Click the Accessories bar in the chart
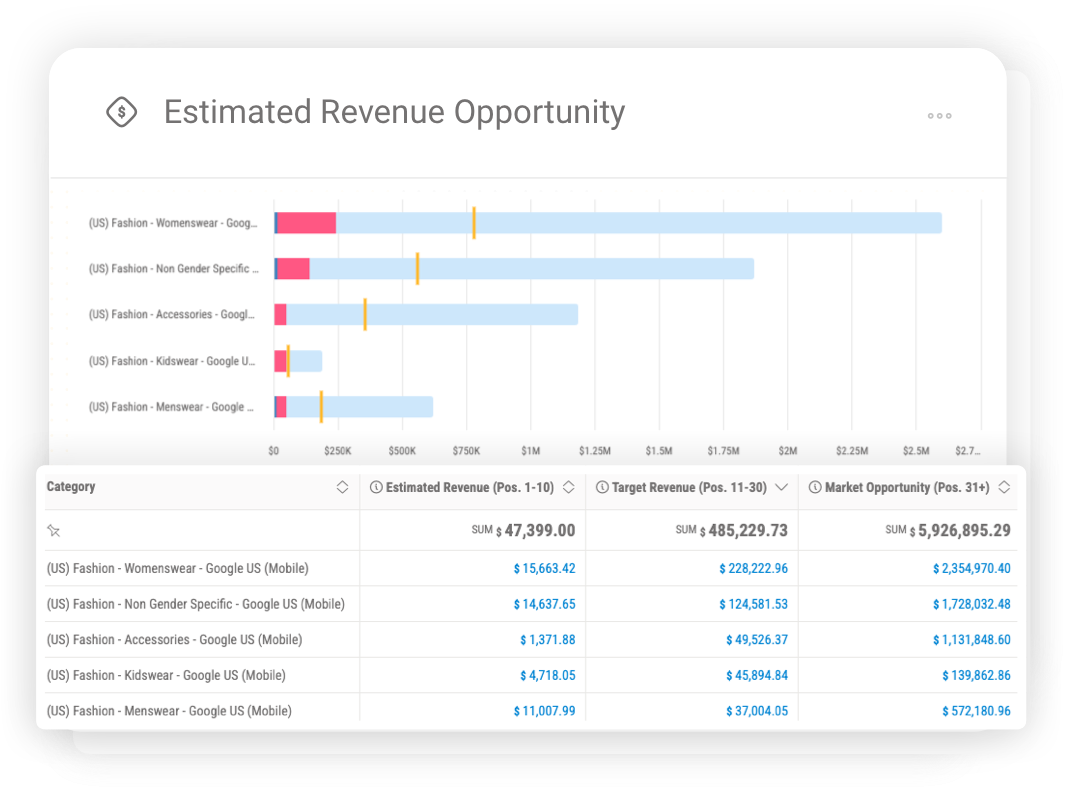The image size is (1074, 794). pyautogui.click(x=430, y=314)
